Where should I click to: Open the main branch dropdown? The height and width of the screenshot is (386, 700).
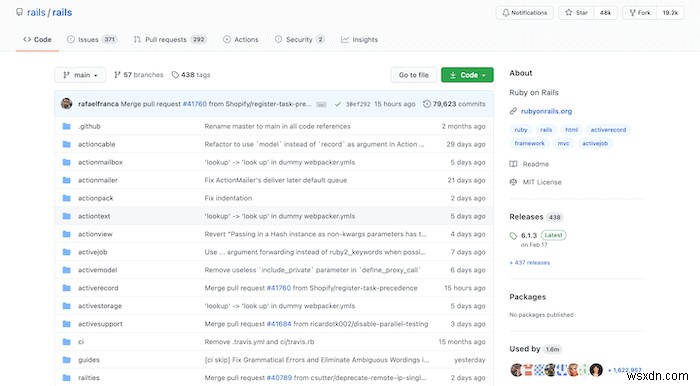[80, 75]
